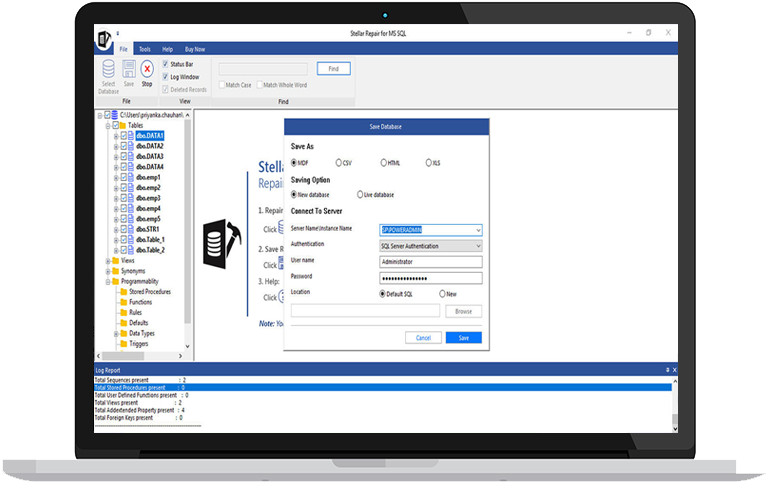Expand the Data Types tree node
This screenshot has width=772, height=488.
(x=116, y=333)
